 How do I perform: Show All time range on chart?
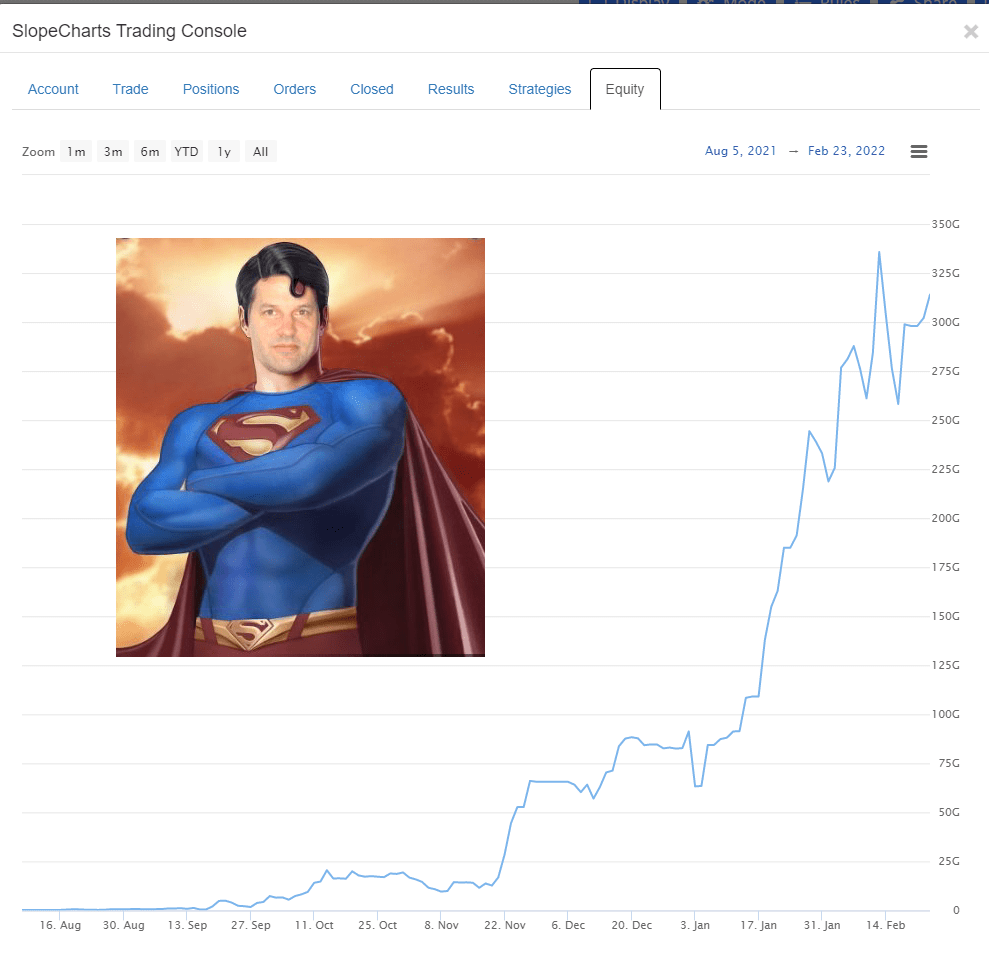point(260,152)
